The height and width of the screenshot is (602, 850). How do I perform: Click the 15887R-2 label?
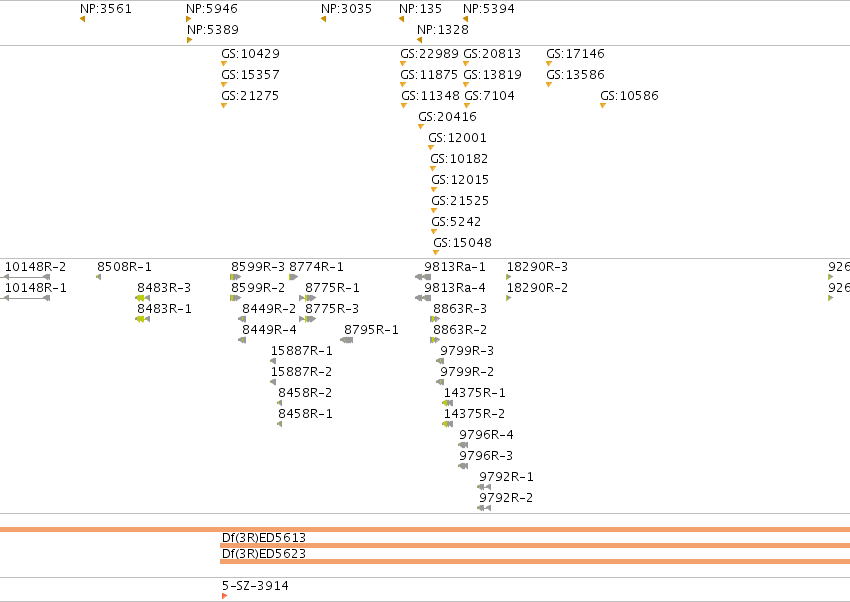pos(302,373)
